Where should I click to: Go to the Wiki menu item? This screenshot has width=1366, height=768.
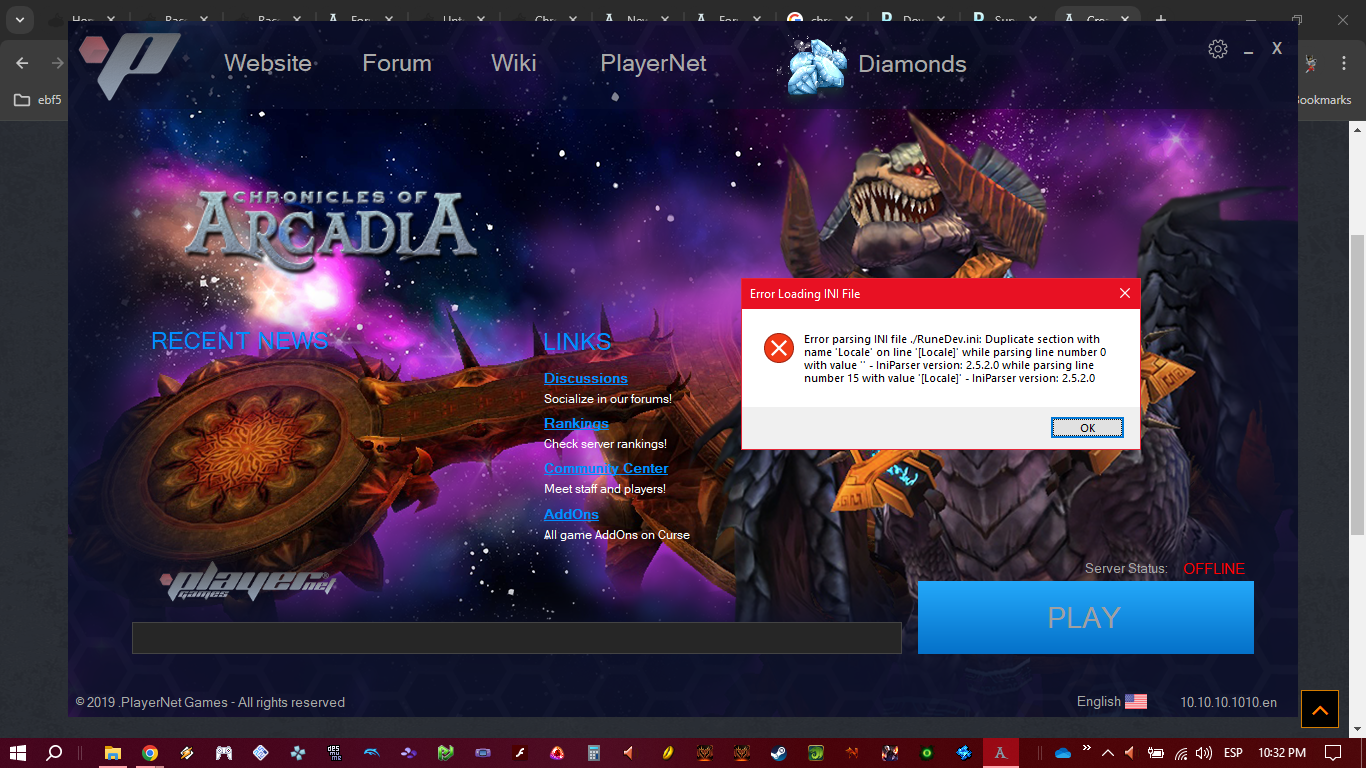(513, 63)
